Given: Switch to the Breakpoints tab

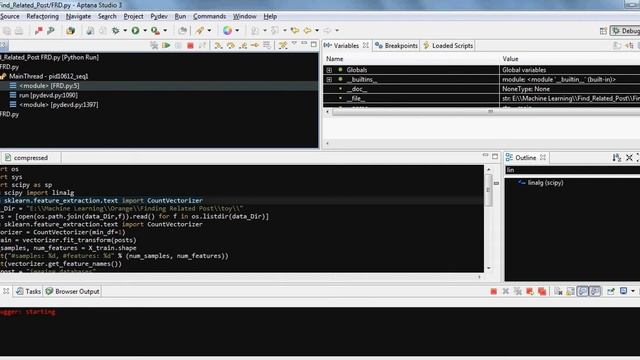Looking at the screenshot, I should pyautogui.click(x=396, y=46).
